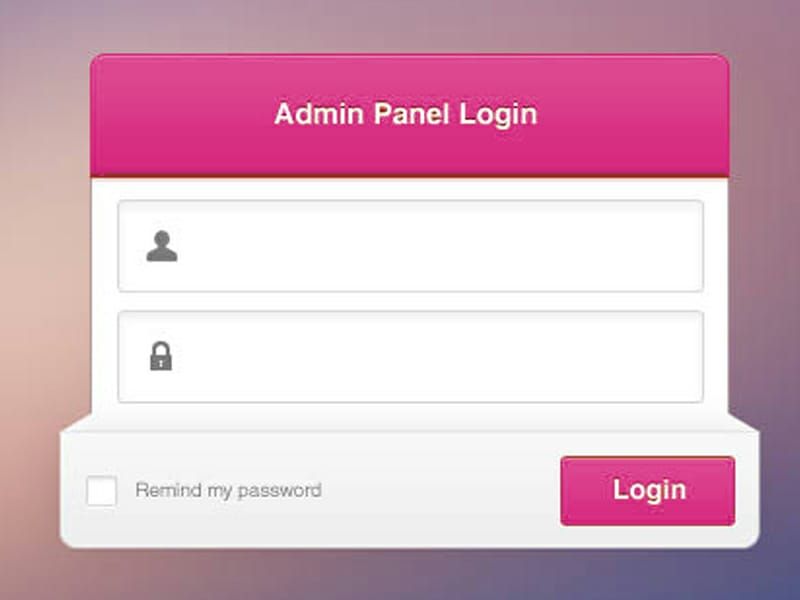Click the padlock icon
This screenshot has height=600, width=800.
[x=161, y=356]
